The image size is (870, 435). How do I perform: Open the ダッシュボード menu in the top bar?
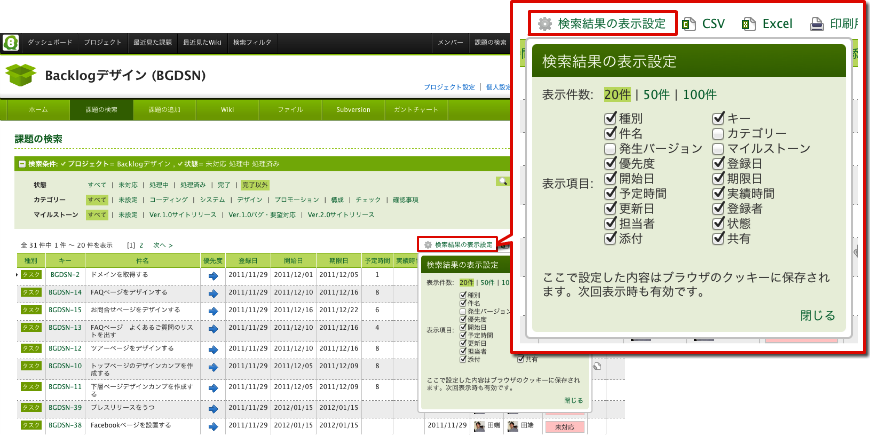click(50, 43)
